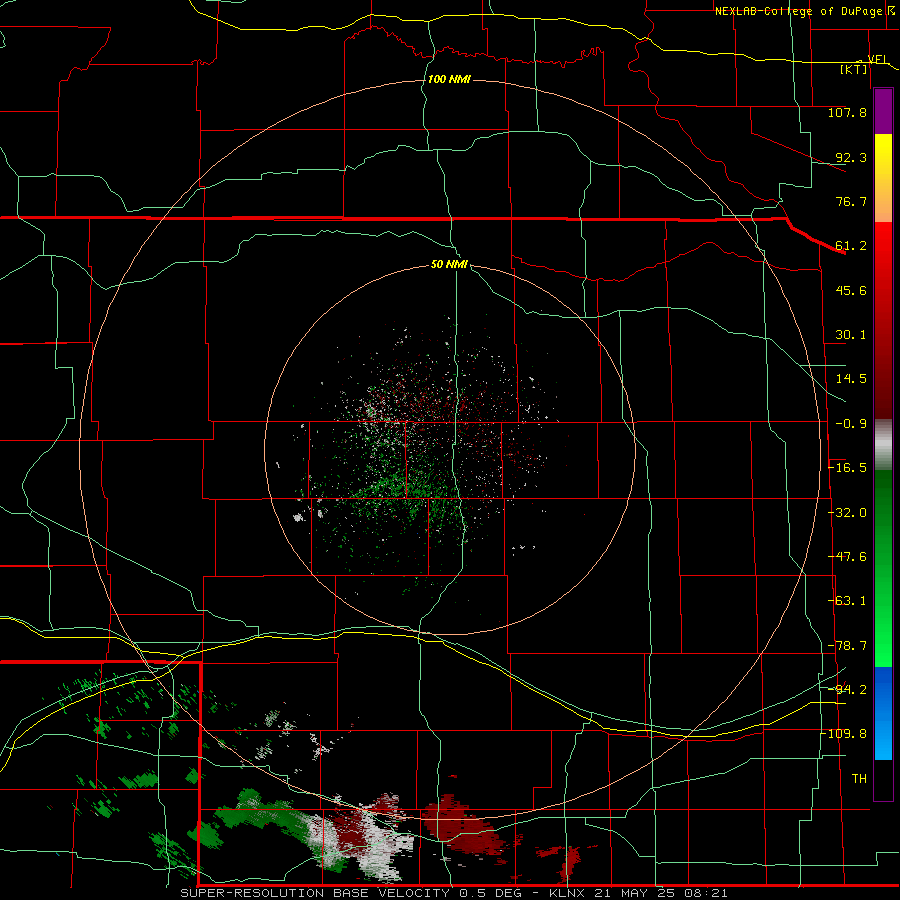Click the gray near-zero color bar segment

(x=883, y=445)
